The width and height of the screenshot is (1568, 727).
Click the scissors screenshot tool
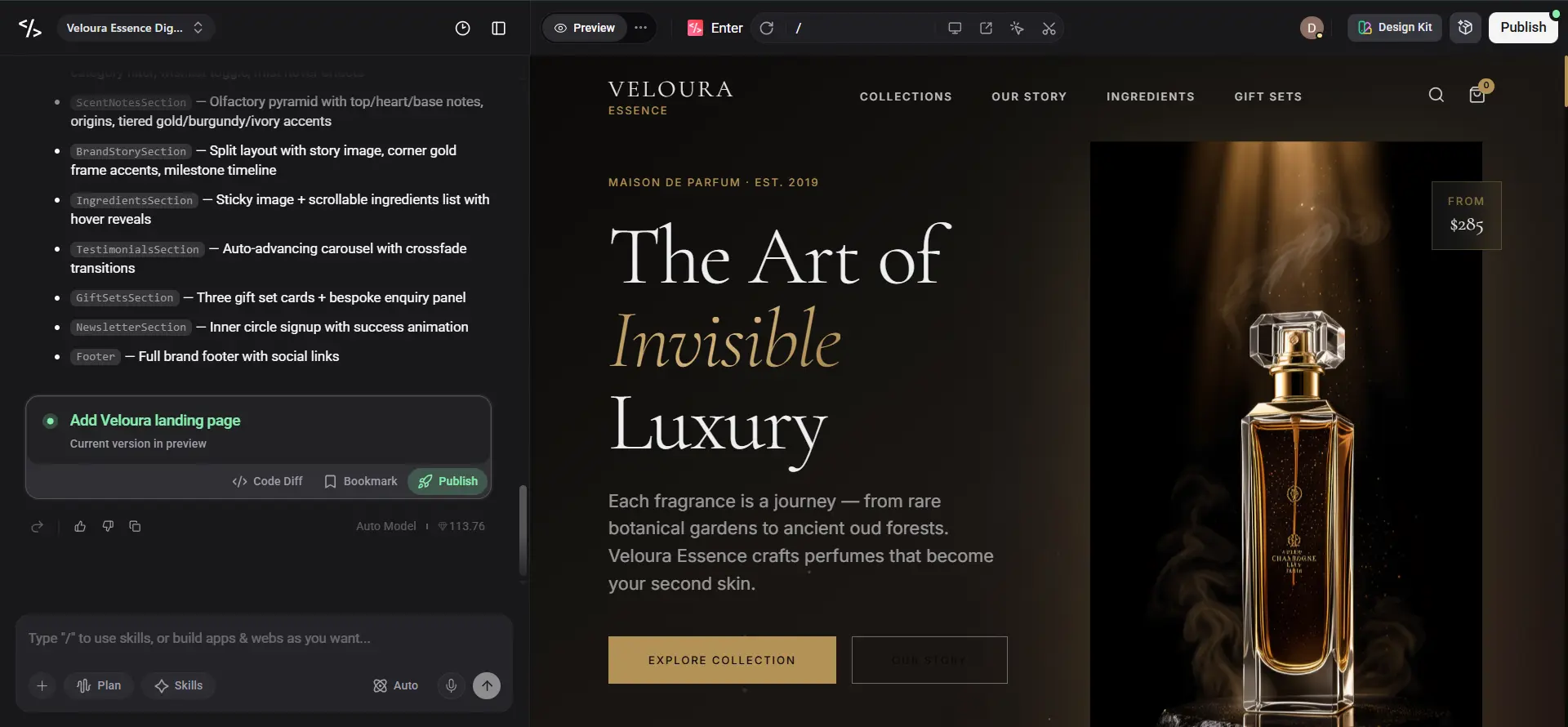[x=1049, y=29]
